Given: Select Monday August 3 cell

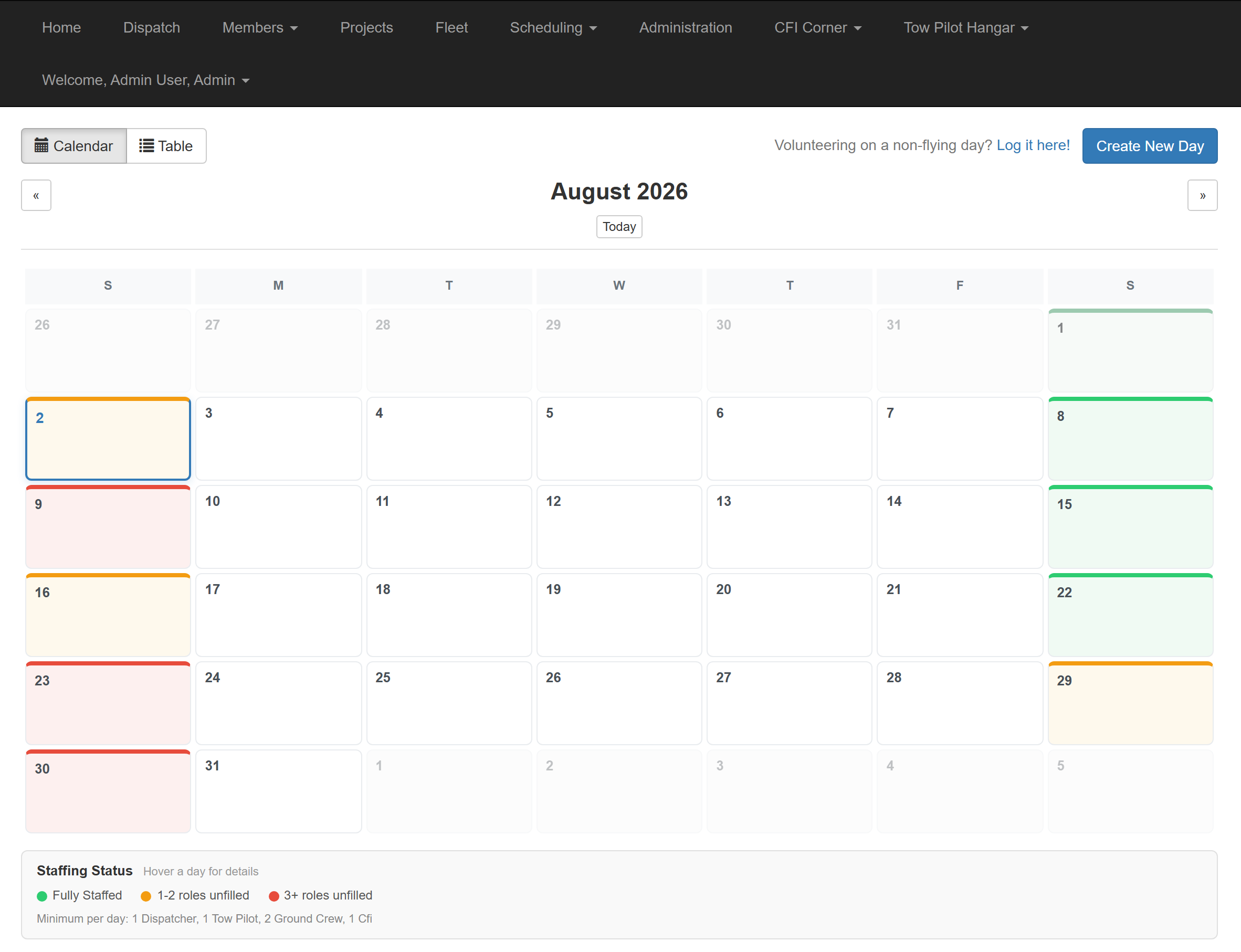Looking at the screenshot, I should tap(278, 439).
